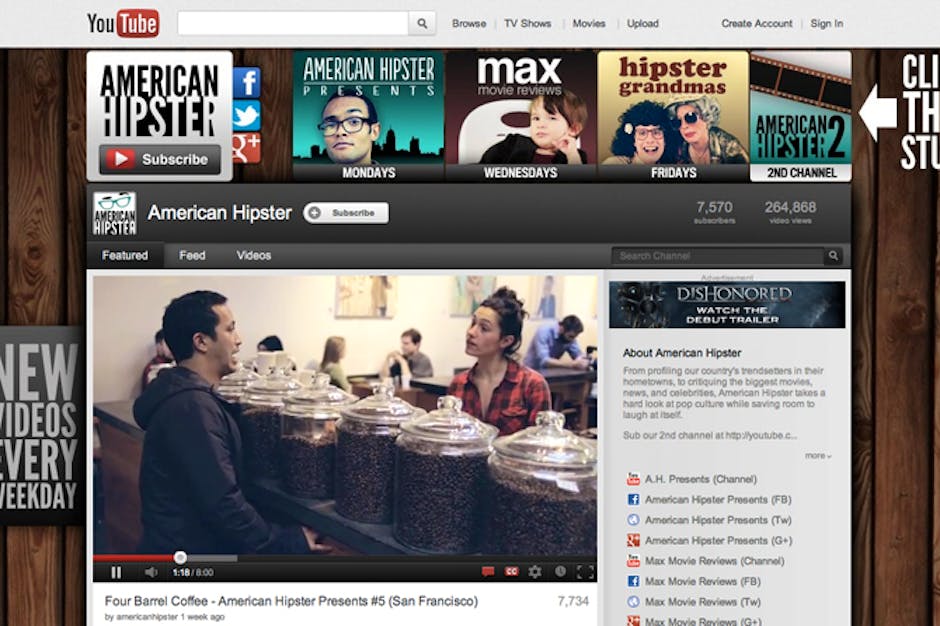Click the Search Channel input field
The height and width of the screenshot is (626, 940).
pyautogui.click(x=717, y=256)
